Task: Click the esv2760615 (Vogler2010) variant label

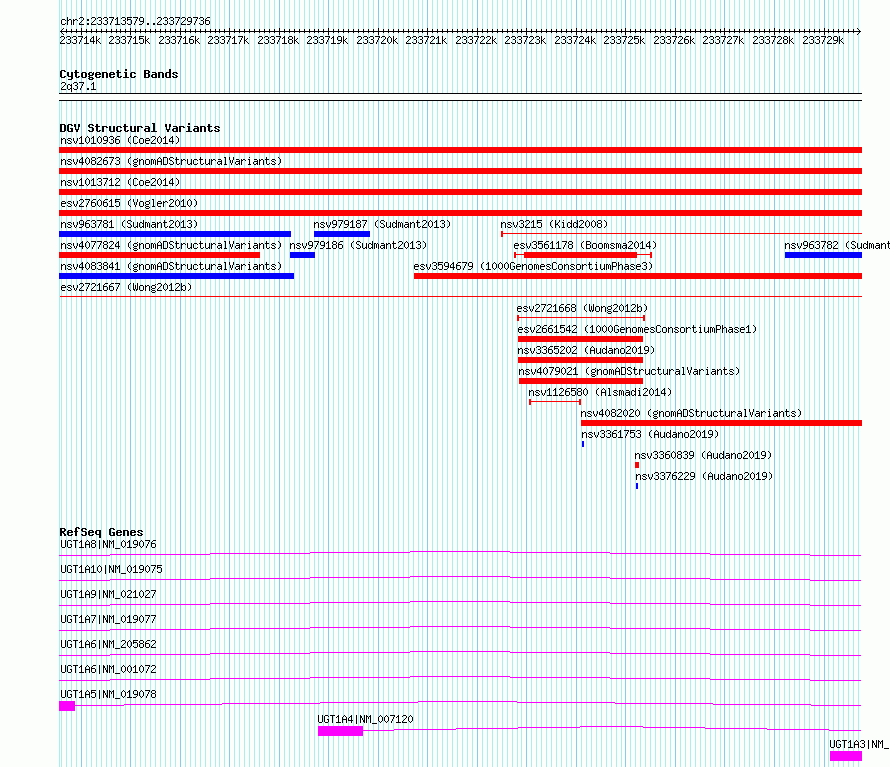Action: coord(129,203)
